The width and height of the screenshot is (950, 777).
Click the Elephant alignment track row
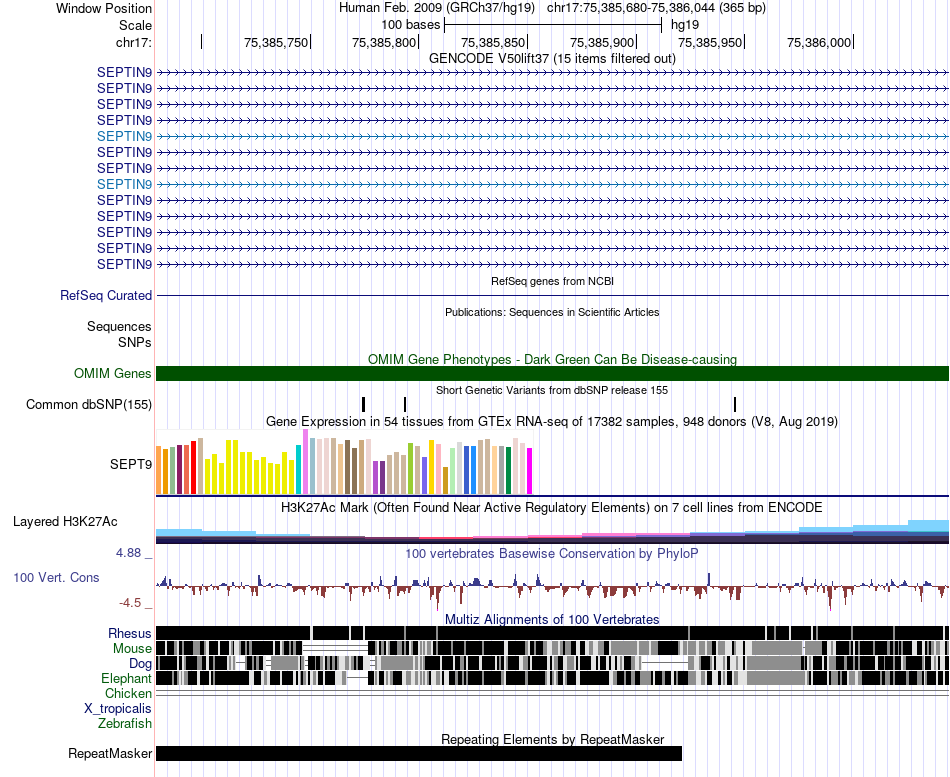click(x=552, y=678)
